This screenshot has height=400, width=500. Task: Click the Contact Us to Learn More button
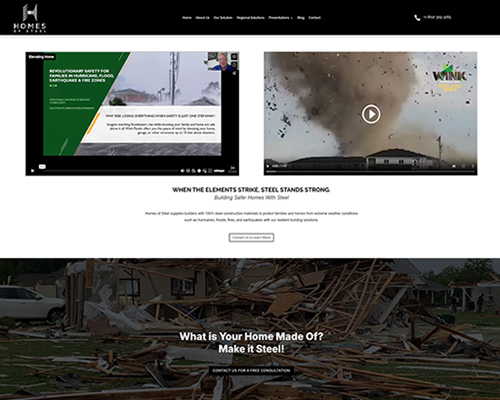(x=251, y=238)
